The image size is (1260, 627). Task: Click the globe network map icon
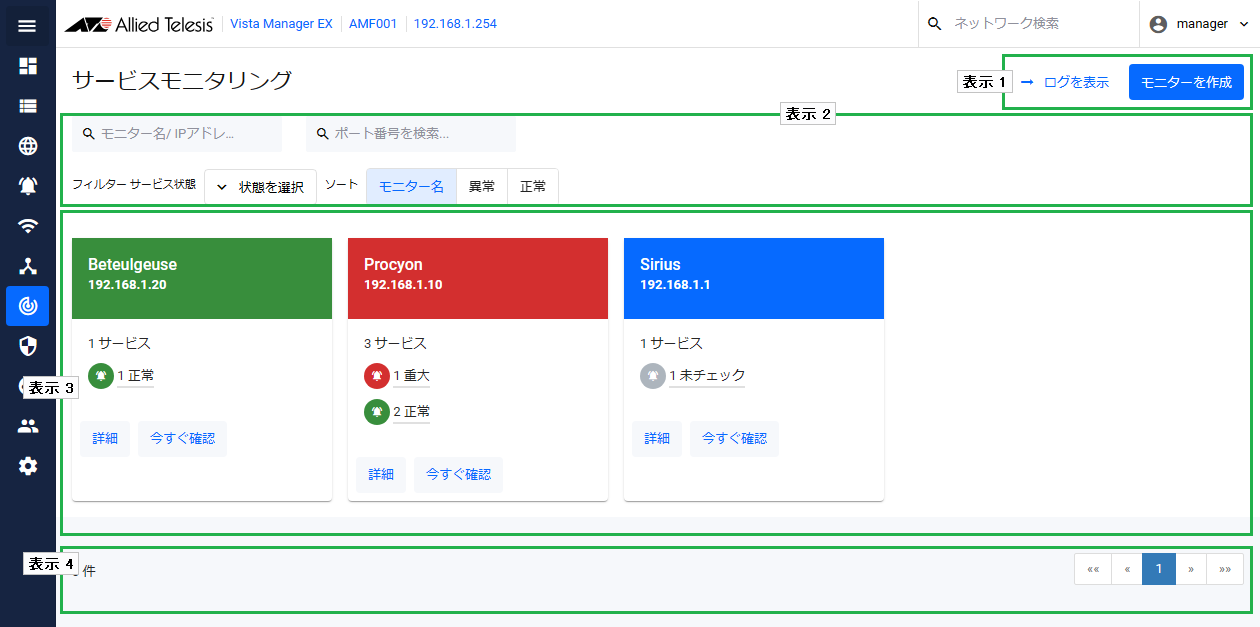[28, 146]
